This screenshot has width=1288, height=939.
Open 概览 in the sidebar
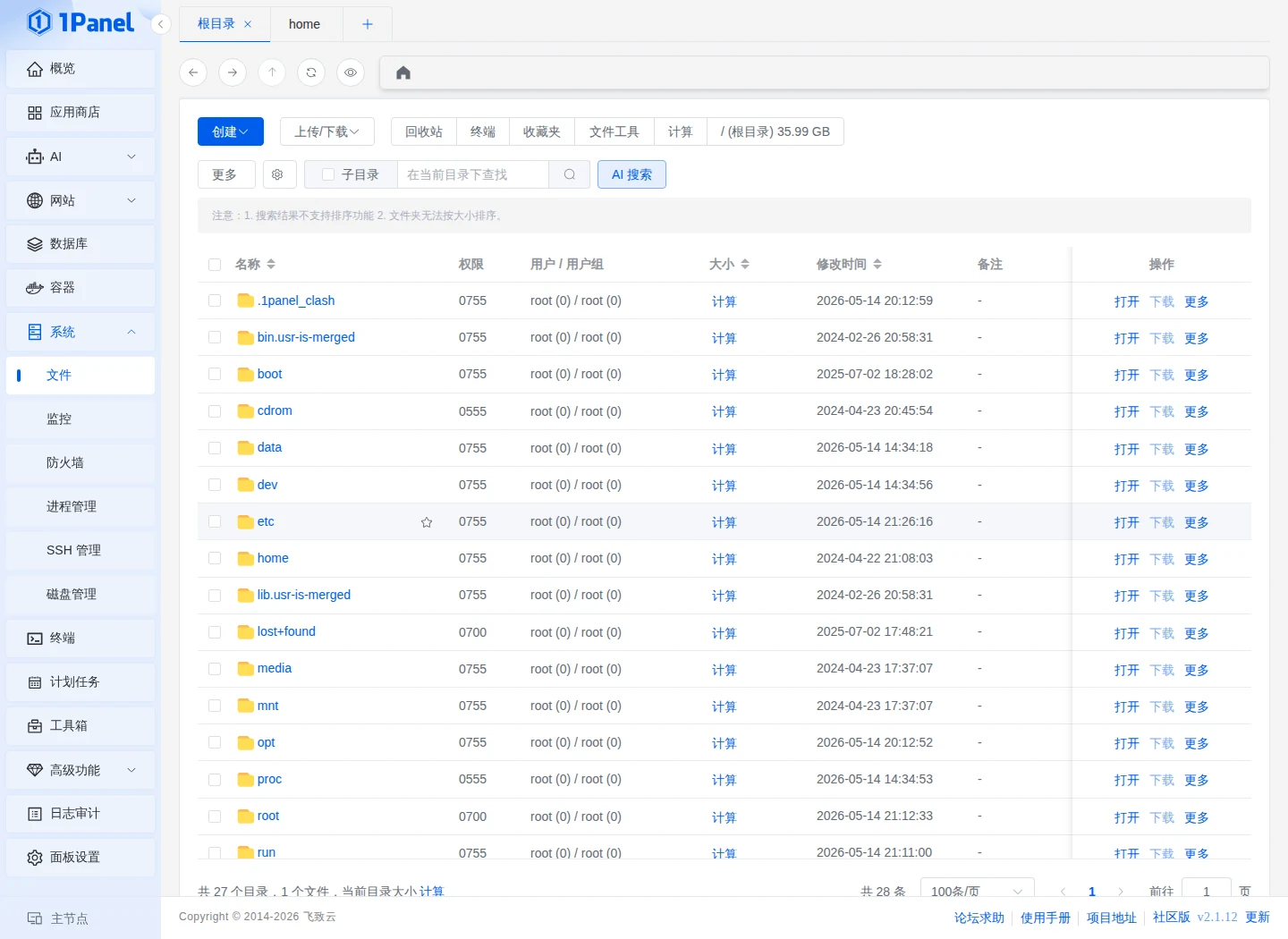(80, 69)
